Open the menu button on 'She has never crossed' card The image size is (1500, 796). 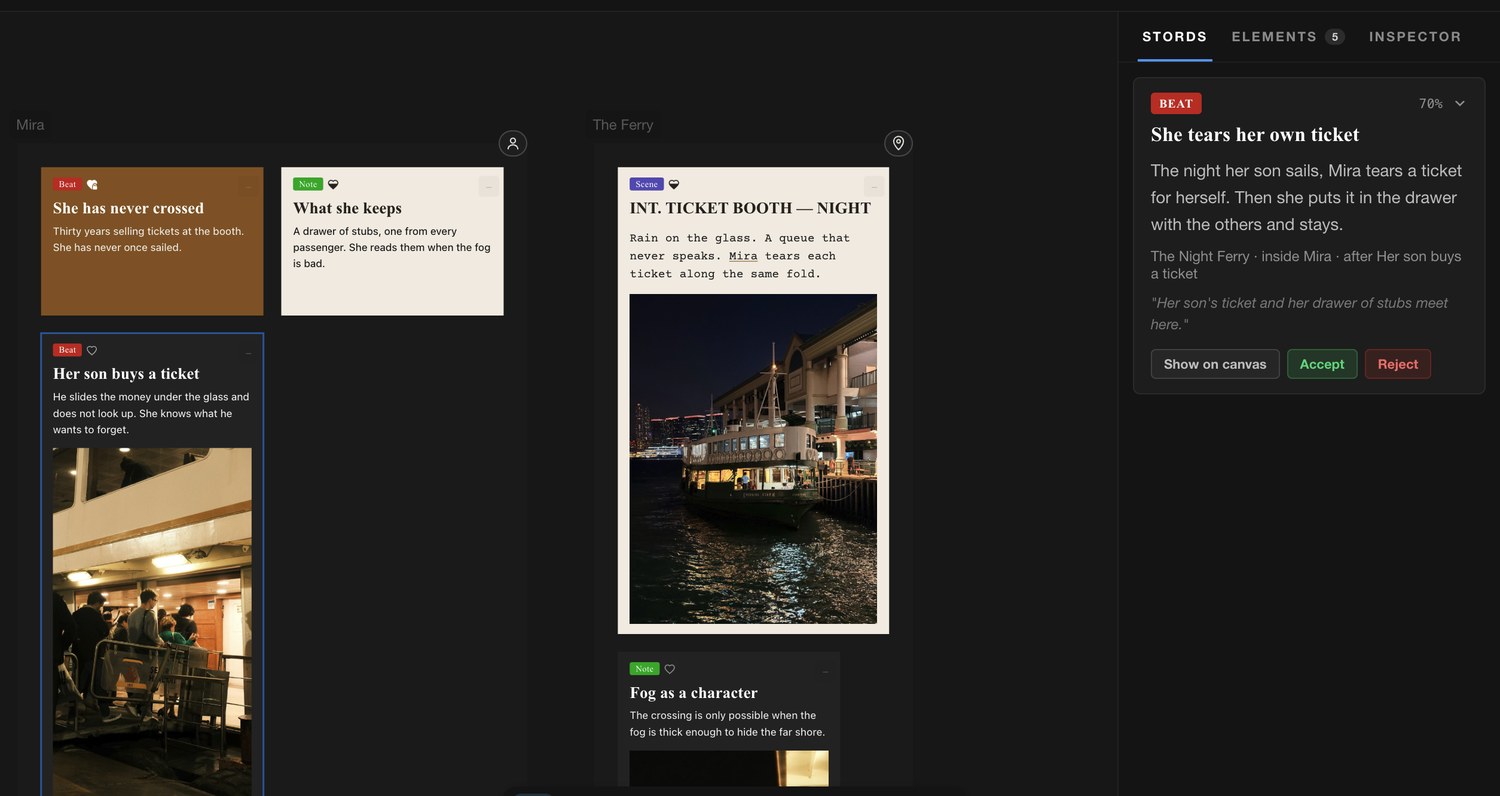pos(248,186)
